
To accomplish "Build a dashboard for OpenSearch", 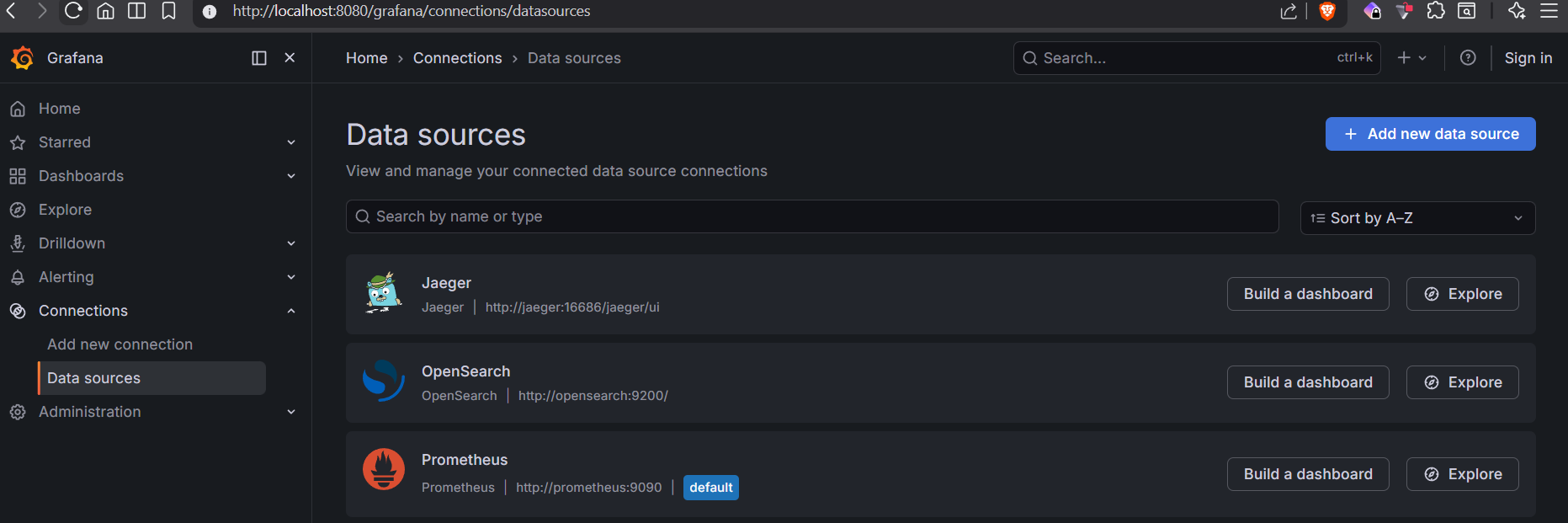I will click(1308, 382).
